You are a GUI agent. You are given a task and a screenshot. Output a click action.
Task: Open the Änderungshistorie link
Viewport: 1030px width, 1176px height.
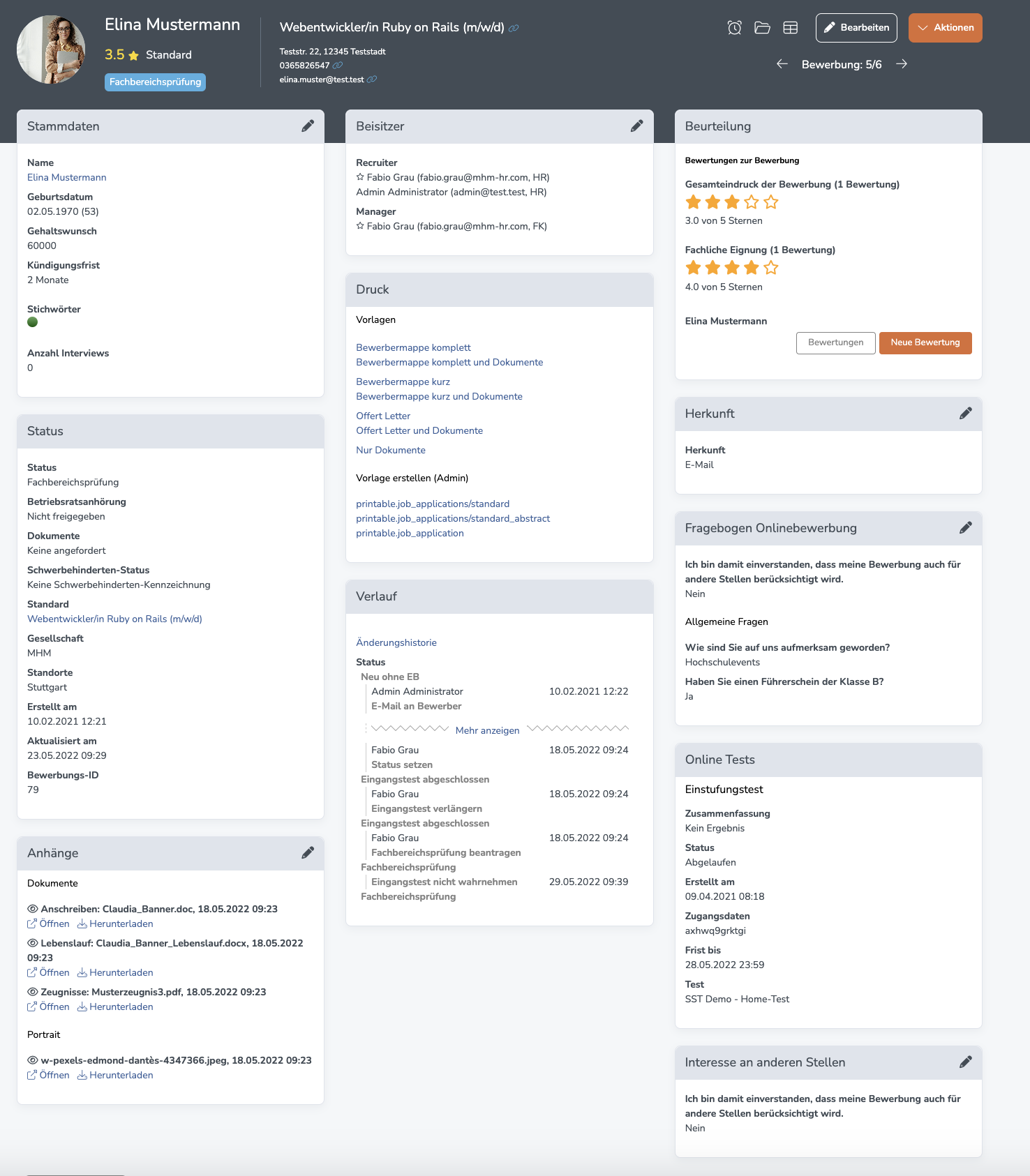point(396,642)
